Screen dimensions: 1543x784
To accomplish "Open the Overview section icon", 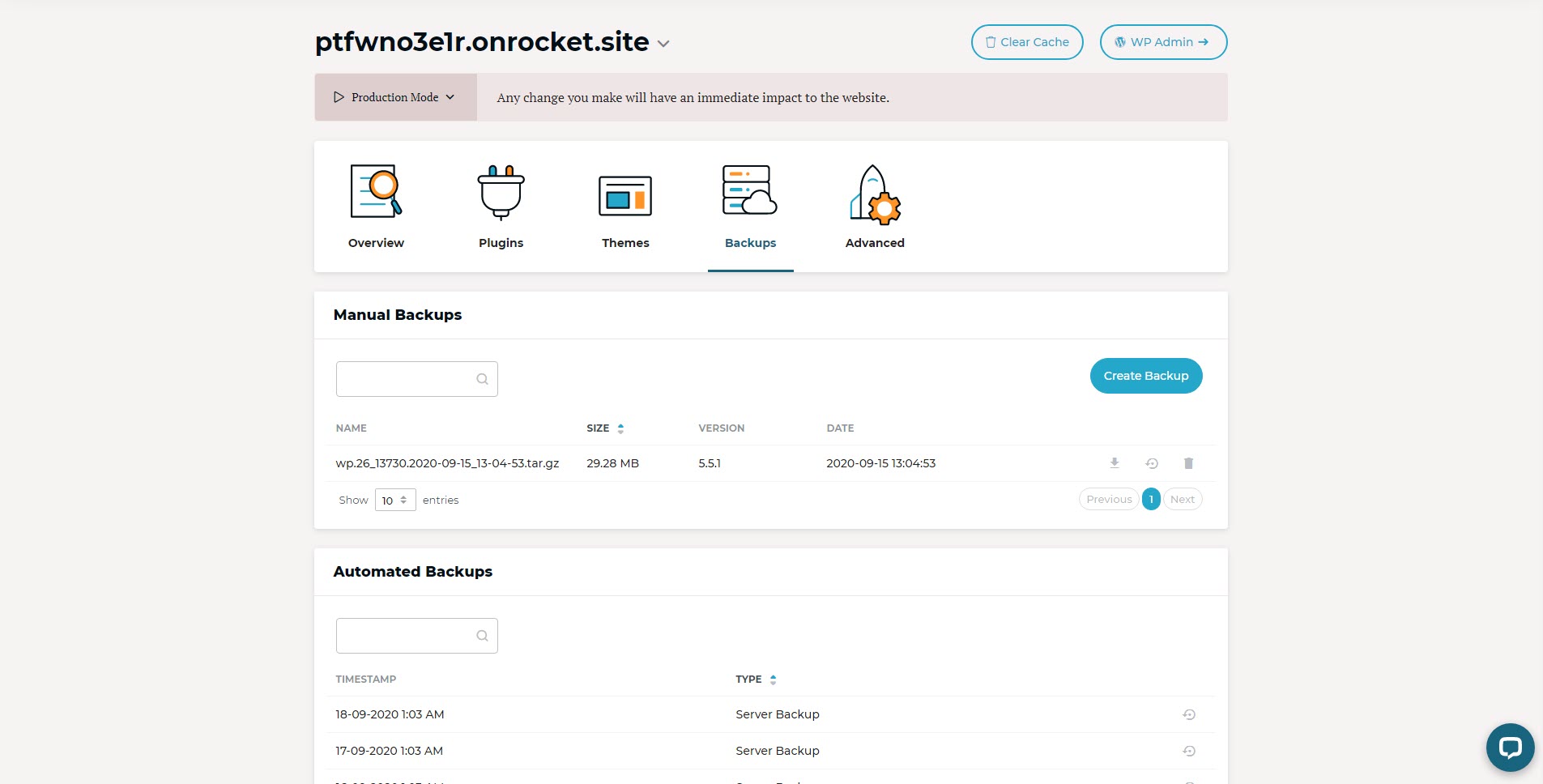I will (x=376, y=191).
